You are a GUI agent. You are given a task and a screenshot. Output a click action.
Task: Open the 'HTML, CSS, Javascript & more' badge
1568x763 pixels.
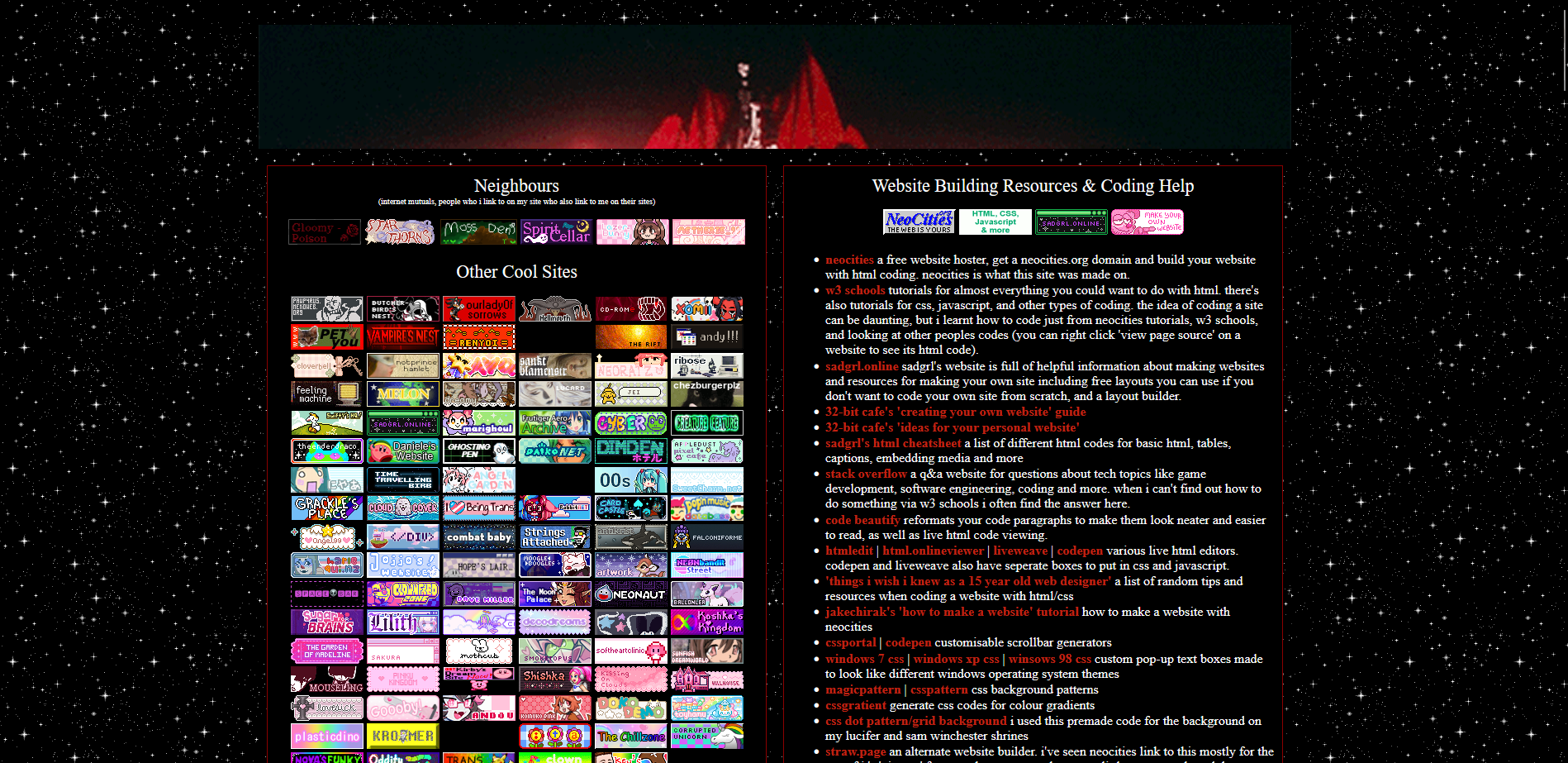pos(995,222)
